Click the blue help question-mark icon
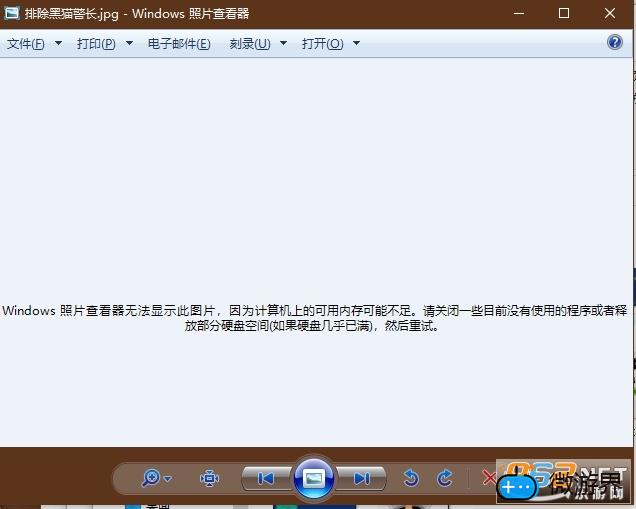The image size is (636, 509). click(615, 42)
